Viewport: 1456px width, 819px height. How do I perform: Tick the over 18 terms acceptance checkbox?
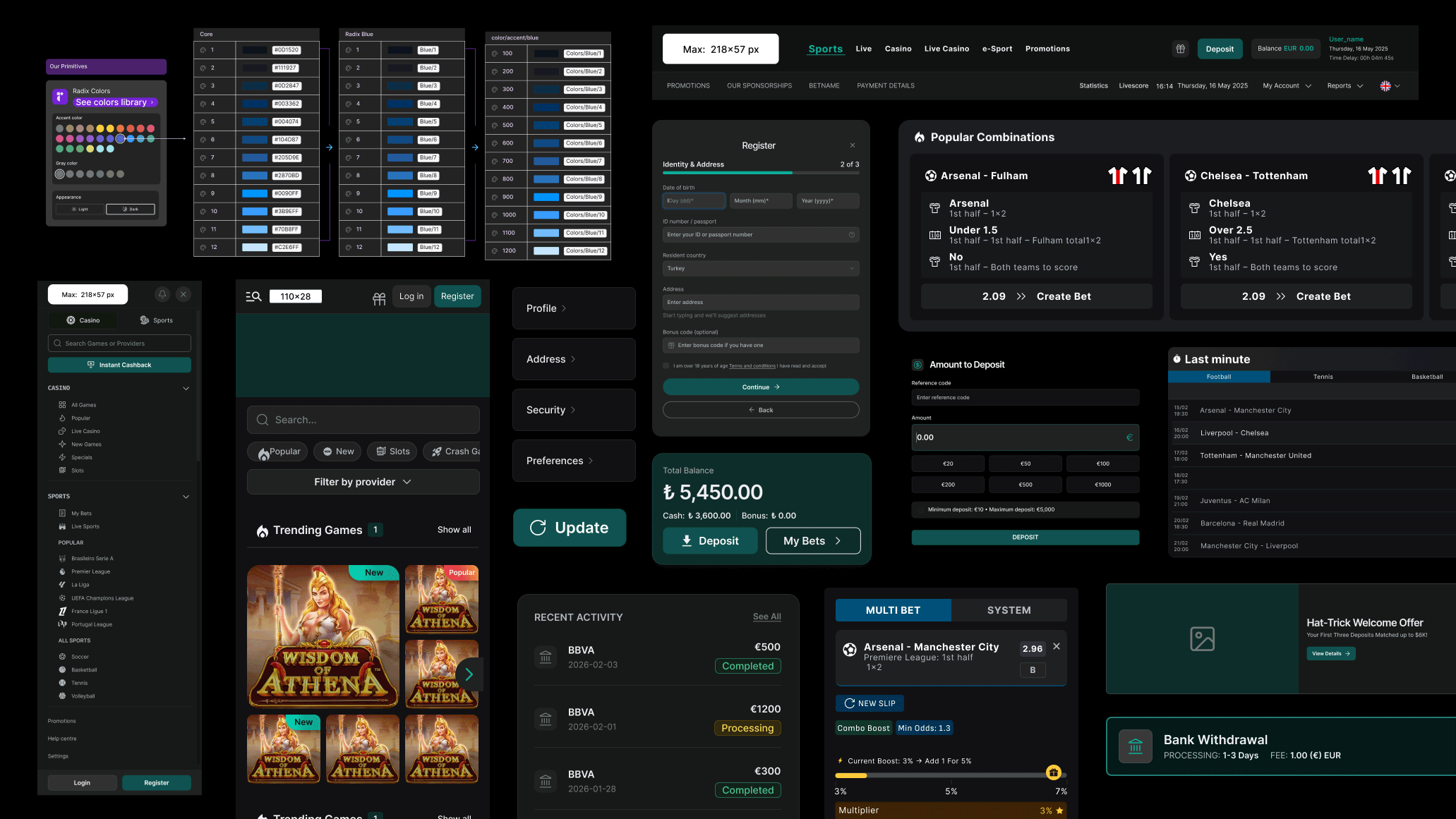[x=666, y=365]
